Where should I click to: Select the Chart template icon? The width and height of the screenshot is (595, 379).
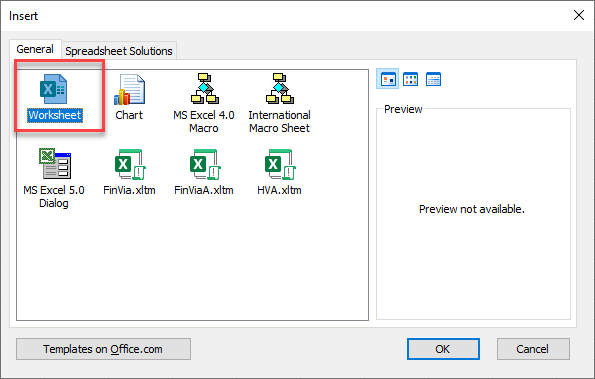pyautogui.click(x=129, y=90)
